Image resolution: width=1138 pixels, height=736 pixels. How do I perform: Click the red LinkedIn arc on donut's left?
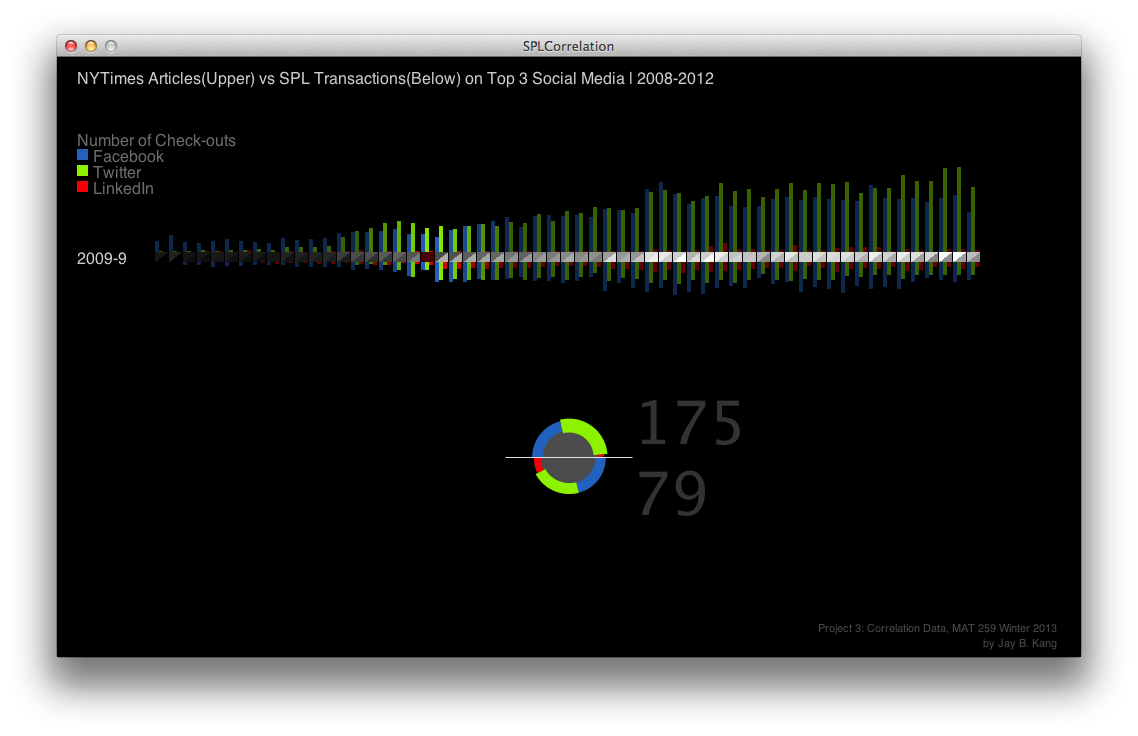tap(538, 465)
